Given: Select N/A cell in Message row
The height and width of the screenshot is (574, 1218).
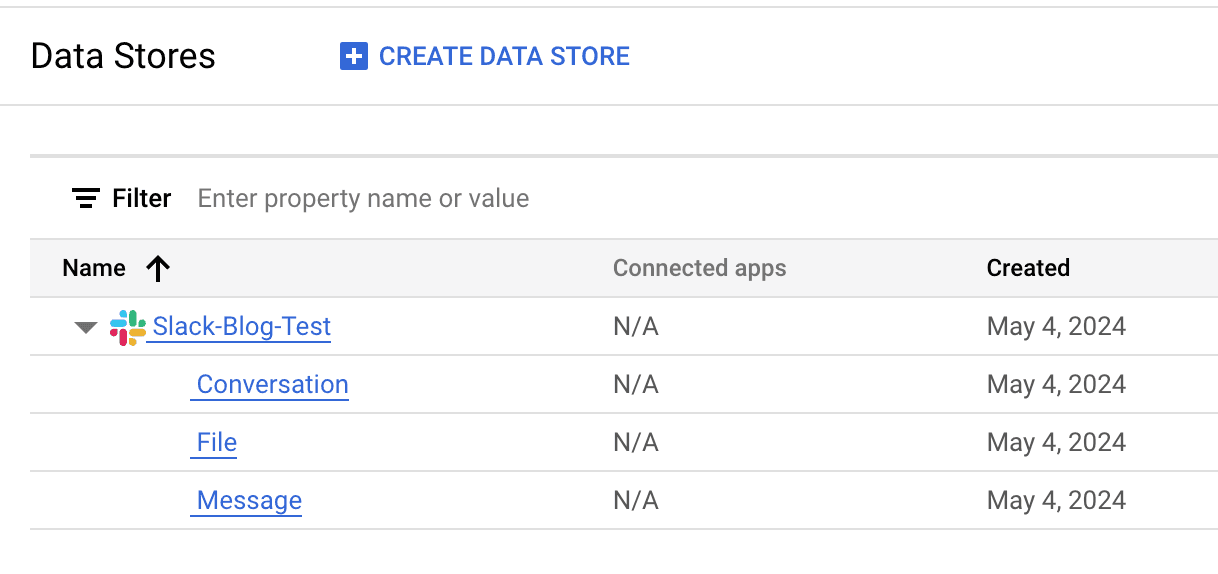Looking at the screenshot, I should pos(636,501).
